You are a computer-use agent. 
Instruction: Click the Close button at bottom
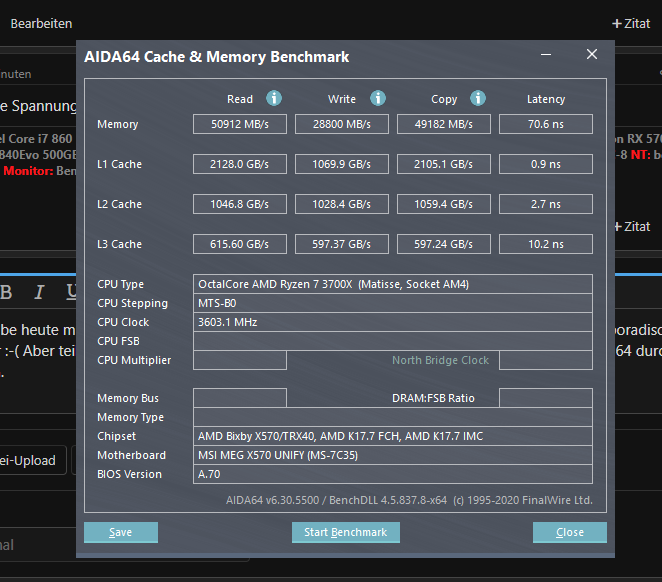click(570, 532)
